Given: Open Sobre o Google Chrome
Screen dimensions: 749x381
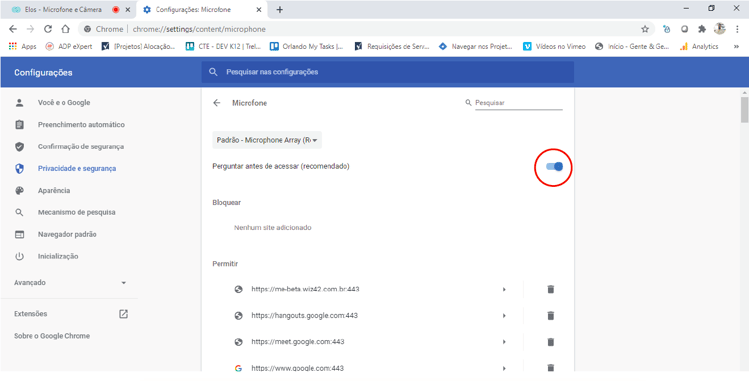Looking at the screenshot, I should [52, 336].
